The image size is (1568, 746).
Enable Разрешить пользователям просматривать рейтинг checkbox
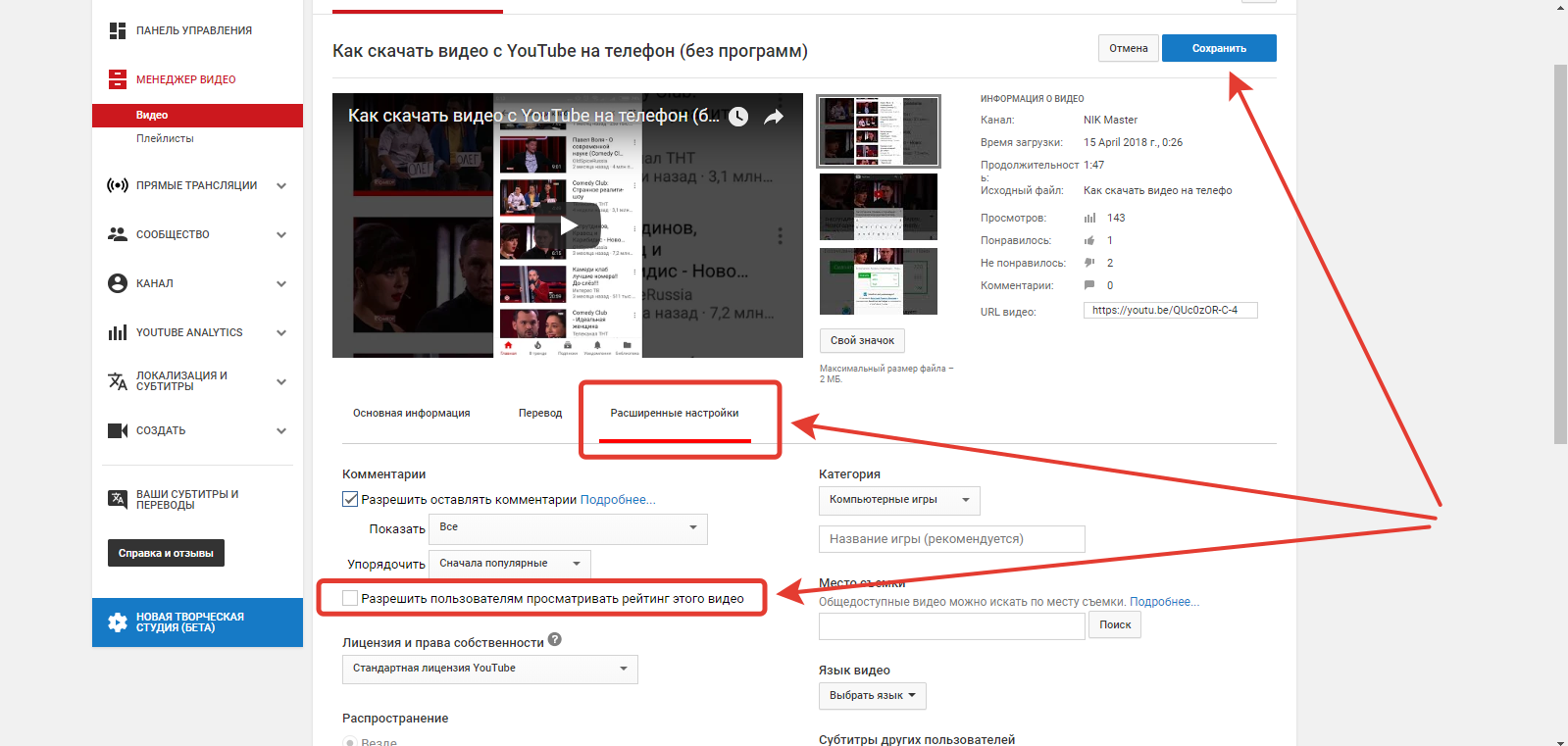point(350,598)
